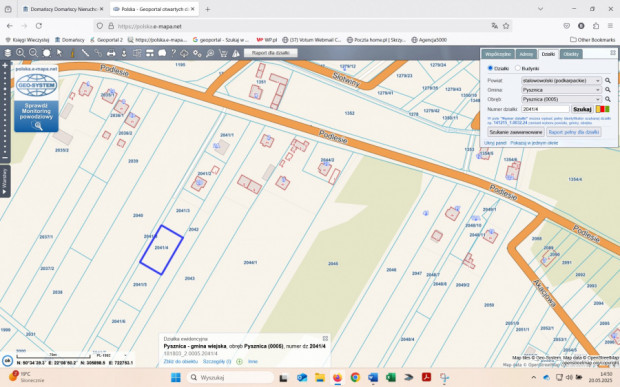Image resolution: width=620 pixels, height=387 pixels.
Task: Expand the Obręb dropdown list
Action: pyautogui.click(x=561, y=100)
